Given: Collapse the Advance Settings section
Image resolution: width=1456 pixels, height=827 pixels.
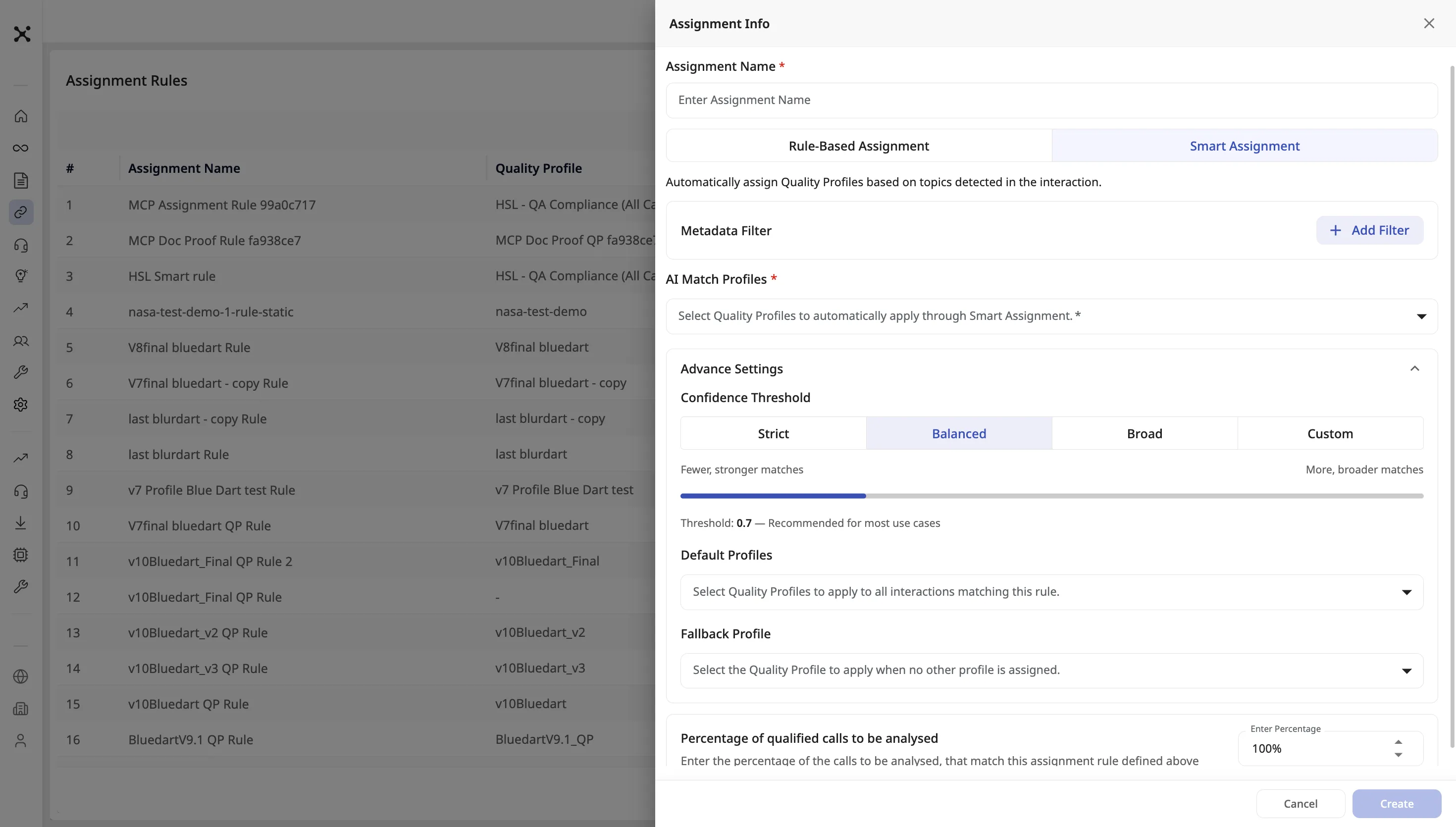Looking at the screenshot, I should (1414, 368).
